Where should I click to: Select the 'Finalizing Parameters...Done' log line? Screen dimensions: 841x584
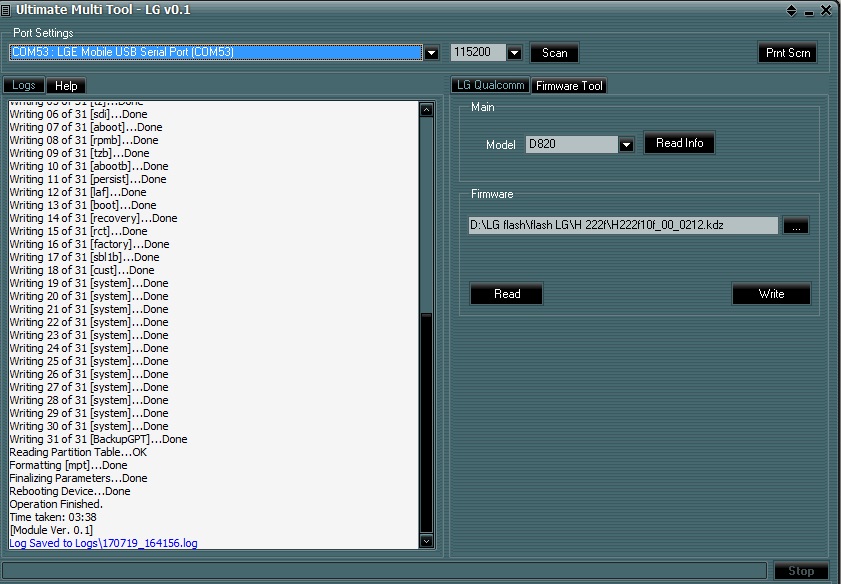(x=78, y=478)
